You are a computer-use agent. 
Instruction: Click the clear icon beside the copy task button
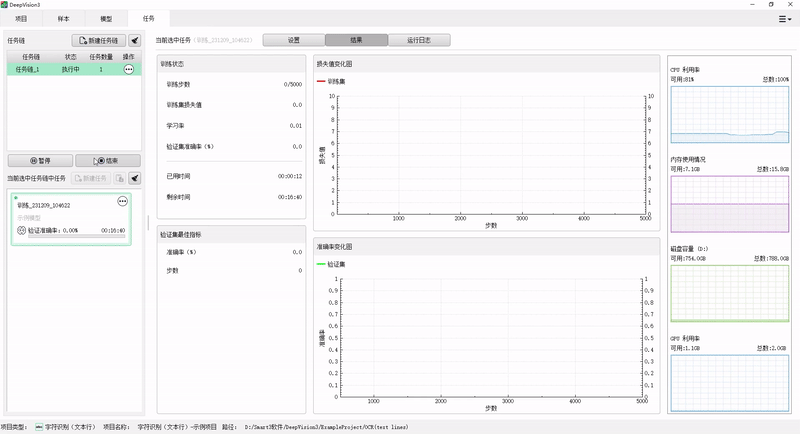pos(135,178)
